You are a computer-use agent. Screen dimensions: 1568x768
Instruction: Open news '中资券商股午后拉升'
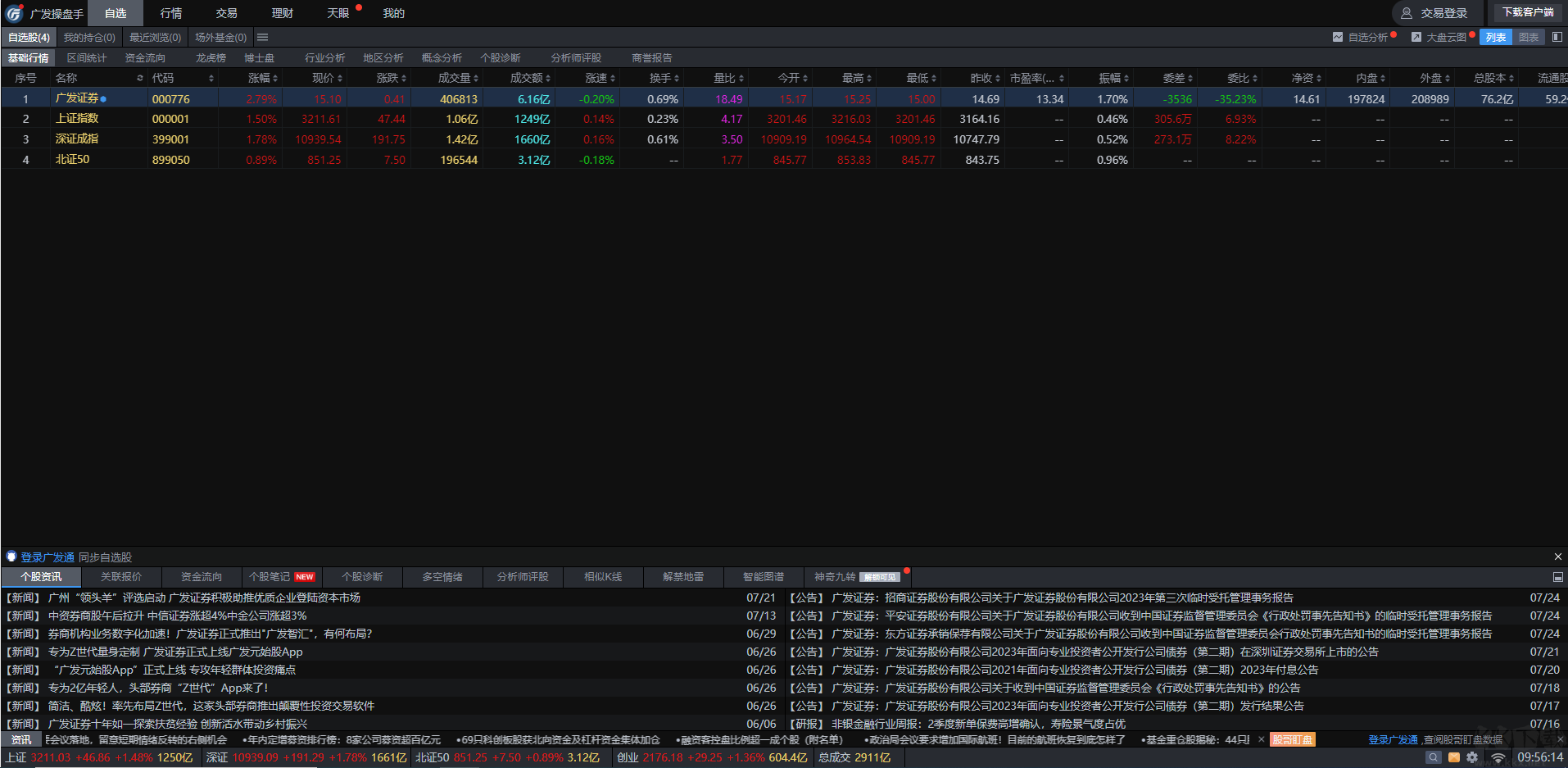pyautogui.click(x=178, y=616)
